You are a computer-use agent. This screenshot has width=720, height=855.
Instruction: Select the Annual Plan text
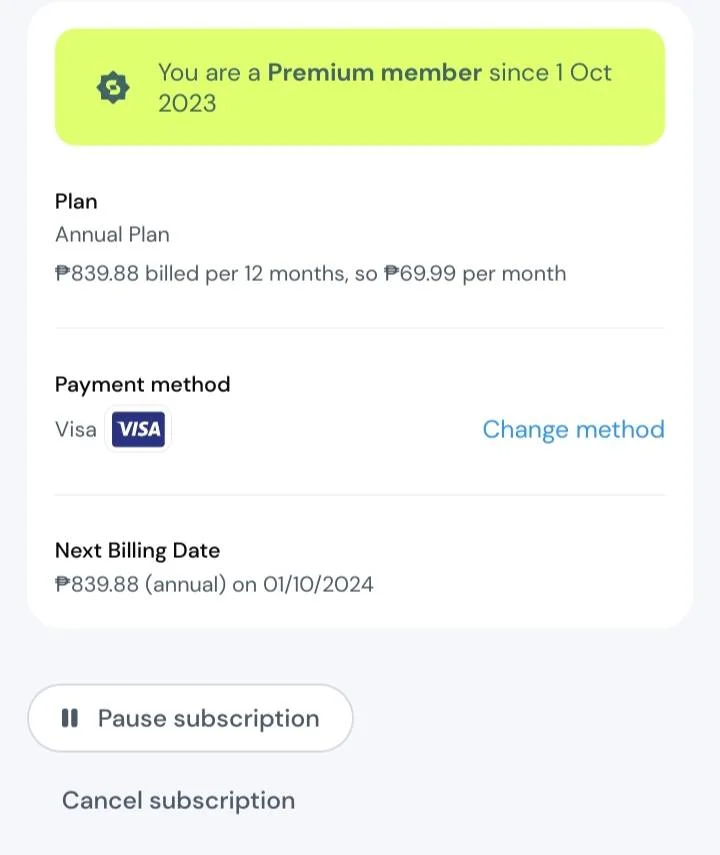112,235
